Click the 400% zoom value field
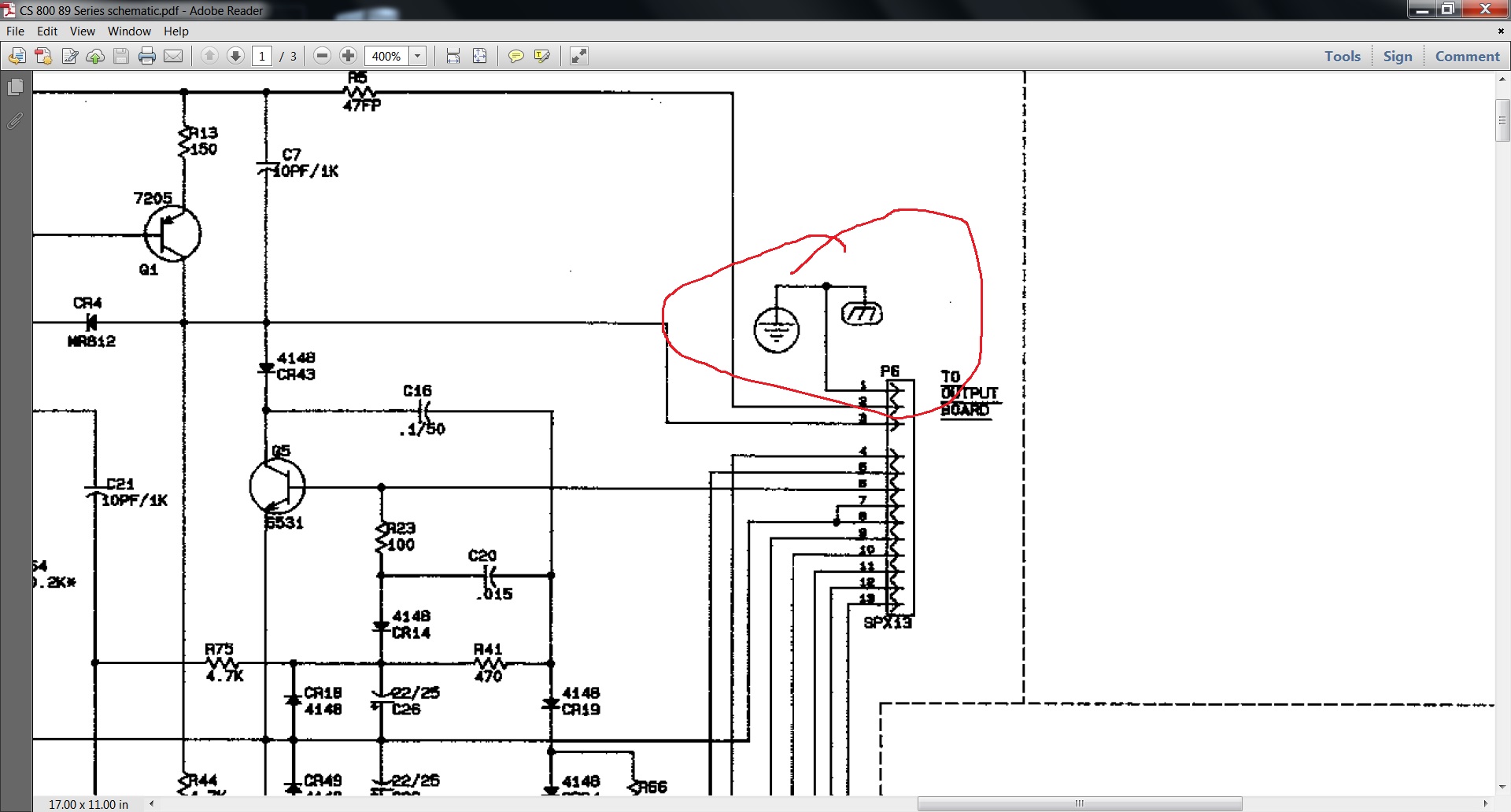1511x812 pixels. pos(386,56)
